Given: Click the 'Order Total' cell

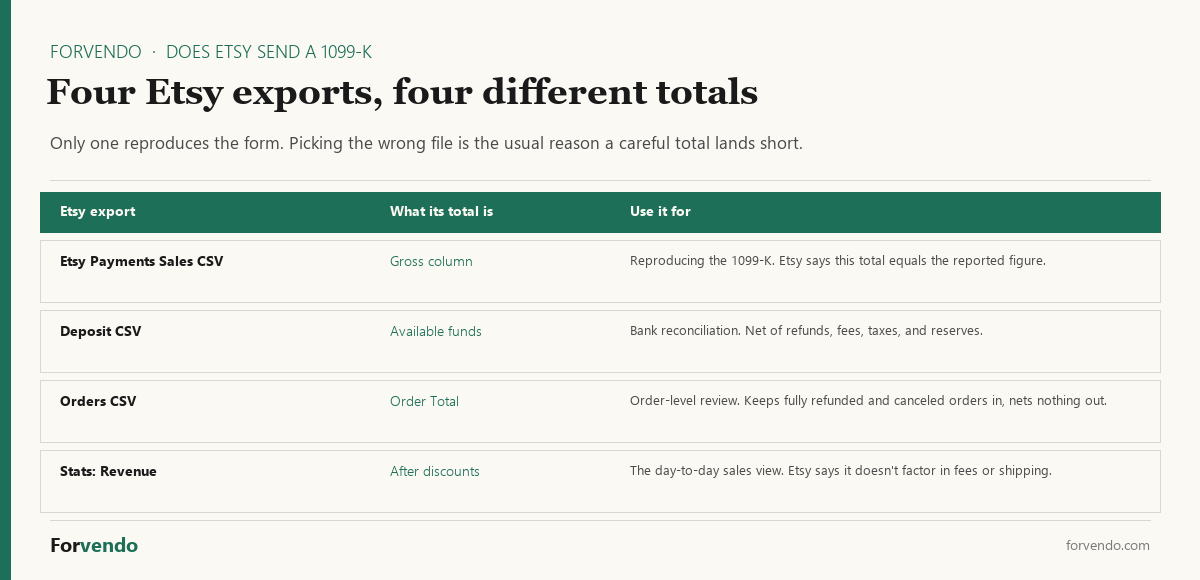Looking at the screenshot, I should [424, 401].
